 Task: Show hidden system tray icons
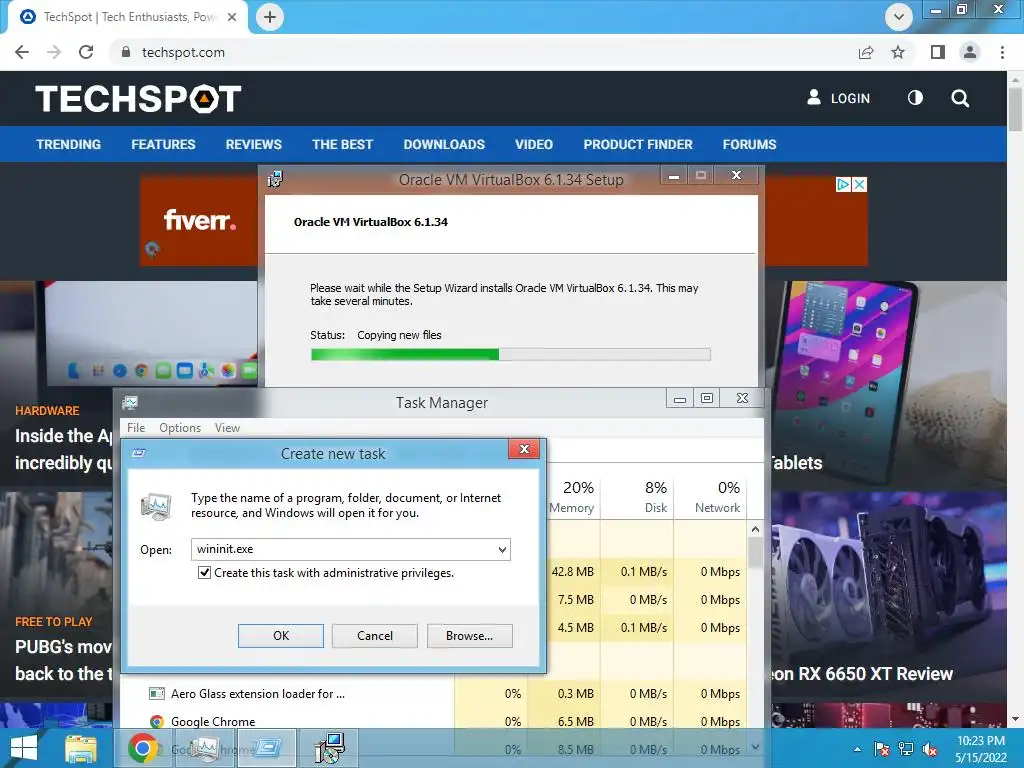coord(857,749)
